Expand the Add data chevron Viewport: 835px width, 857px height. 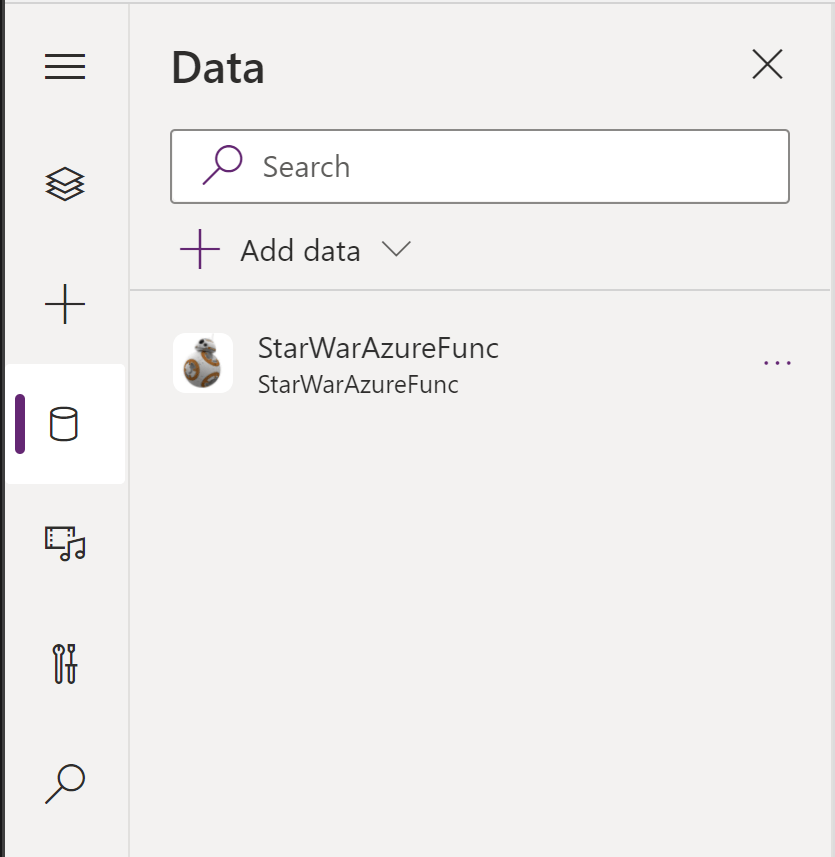[x=396, y=249]
